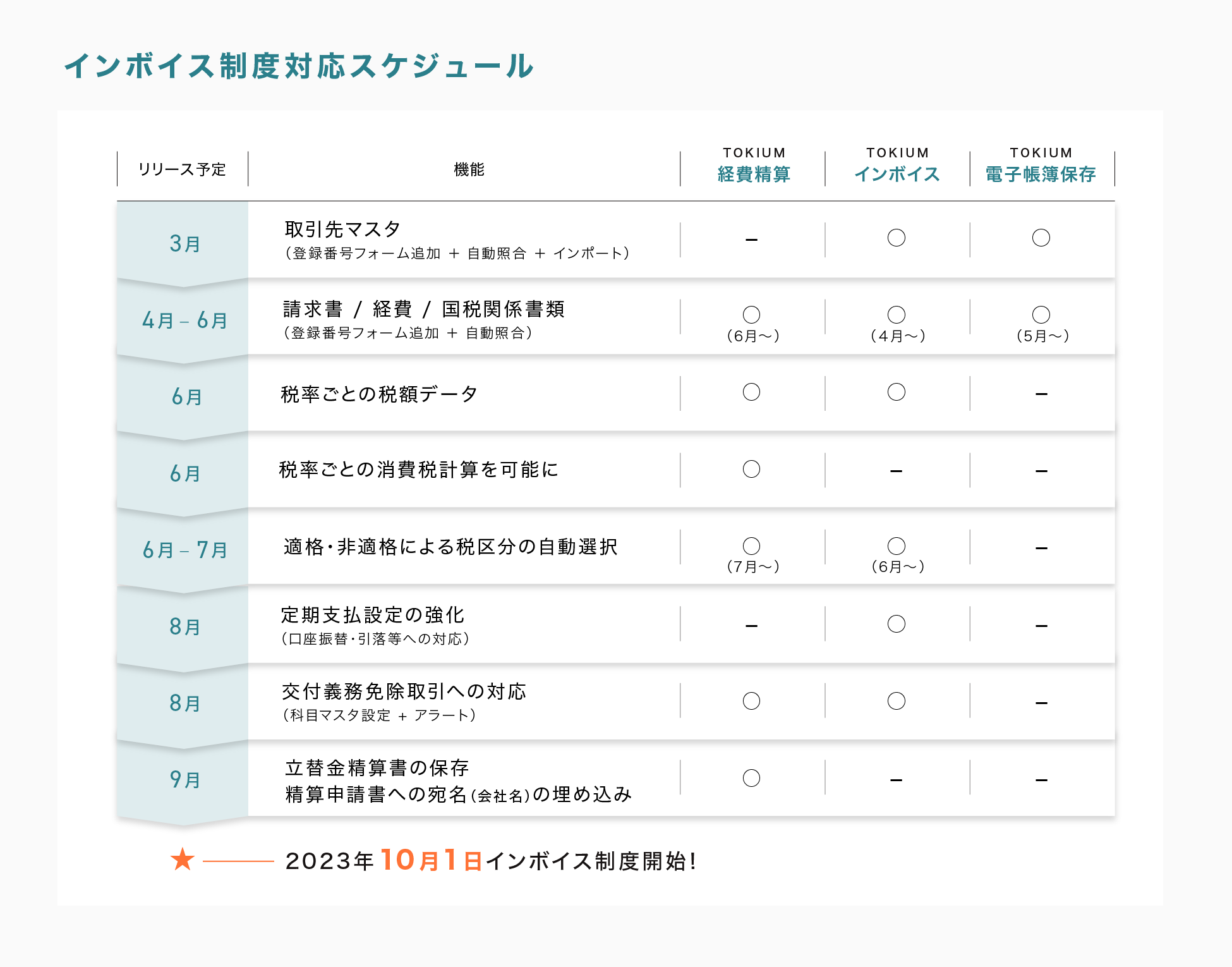Screen dimensions: 1232x967
Task: Click the インボイス circle in 定期支払設定の強化 row
Action: 896,624
